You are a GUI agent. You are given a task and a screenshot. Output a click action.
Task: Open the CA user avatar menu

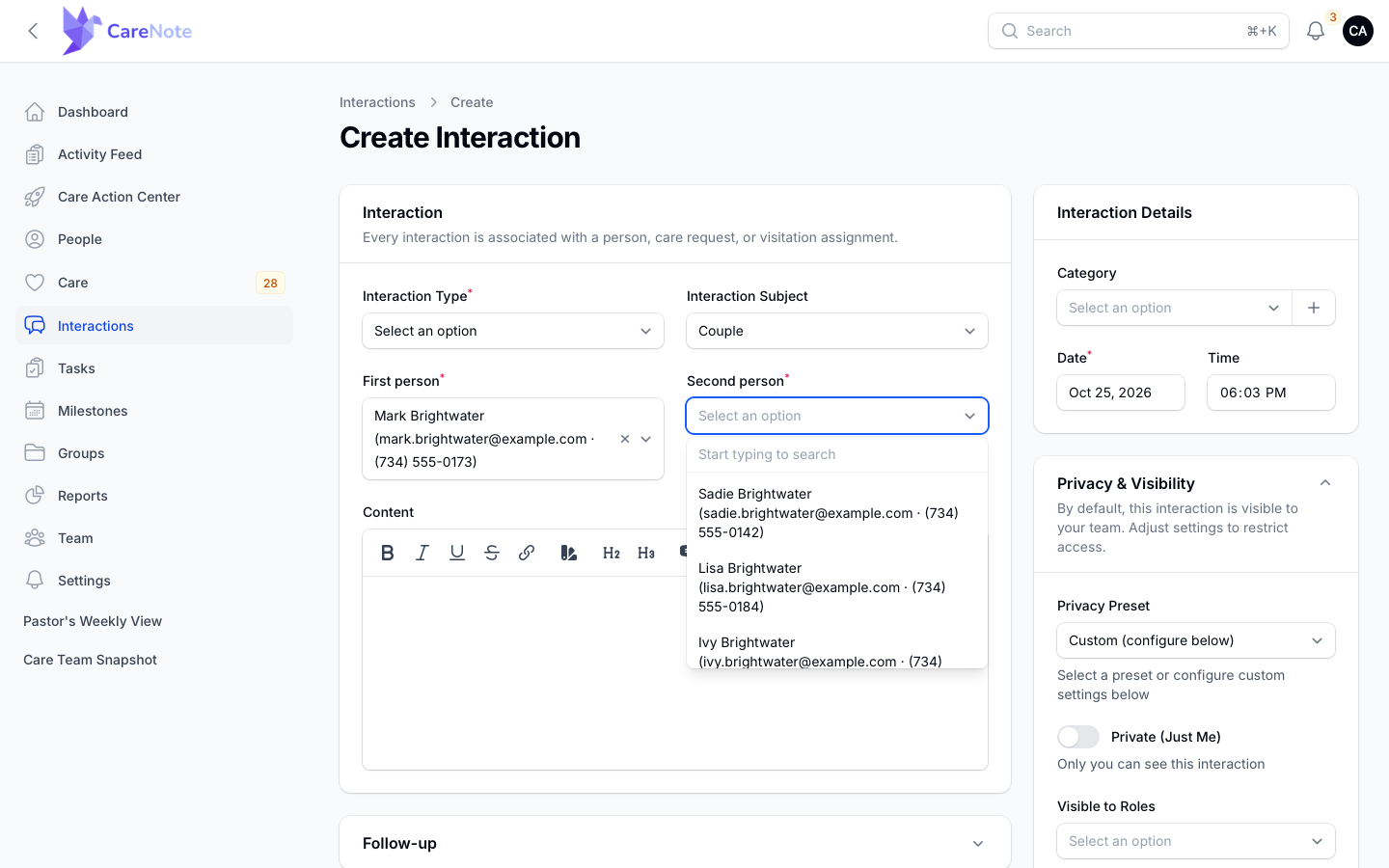(1358, 31)
